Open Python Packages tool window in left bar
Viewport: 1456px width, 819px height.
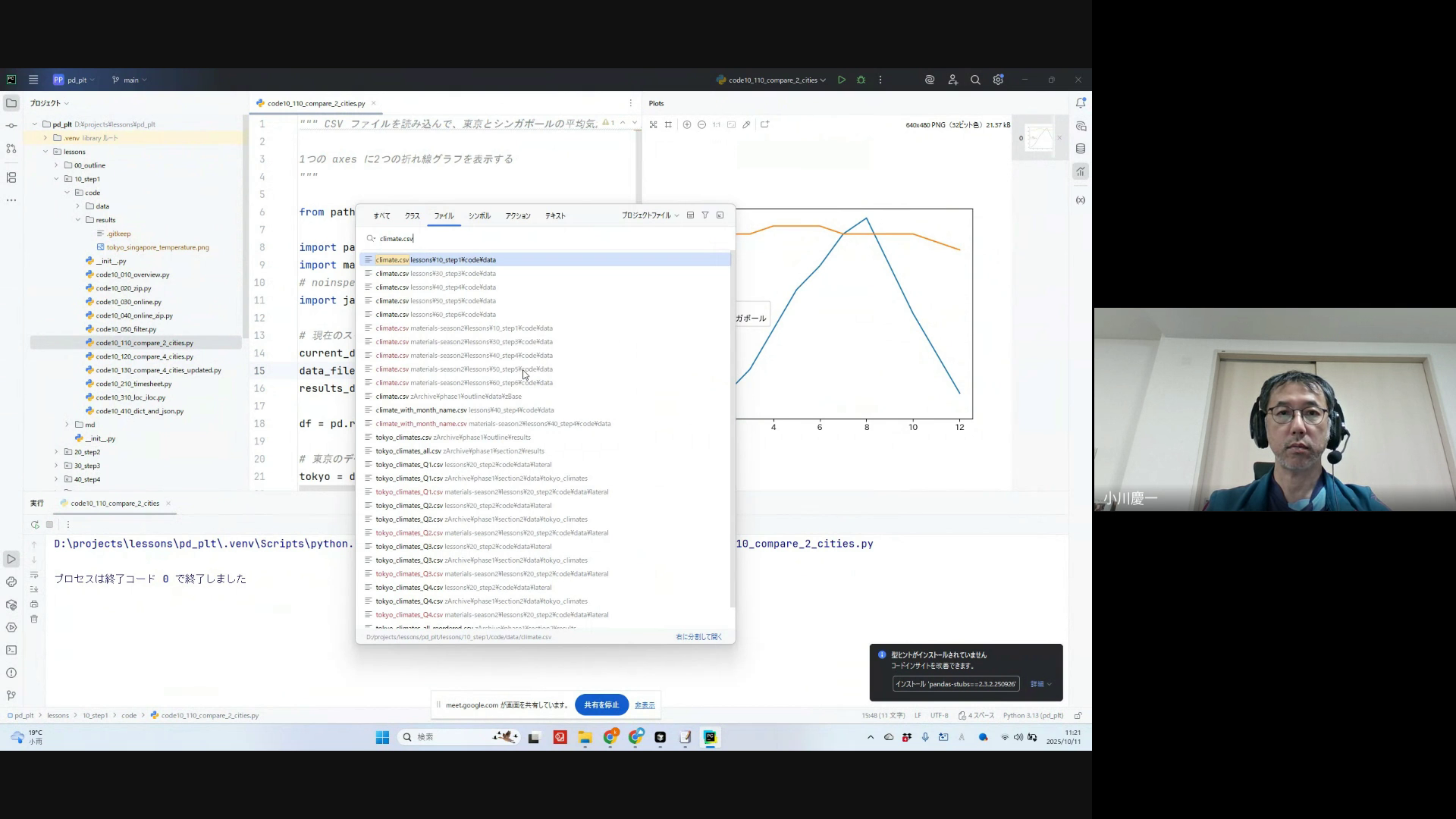[11, 604]
